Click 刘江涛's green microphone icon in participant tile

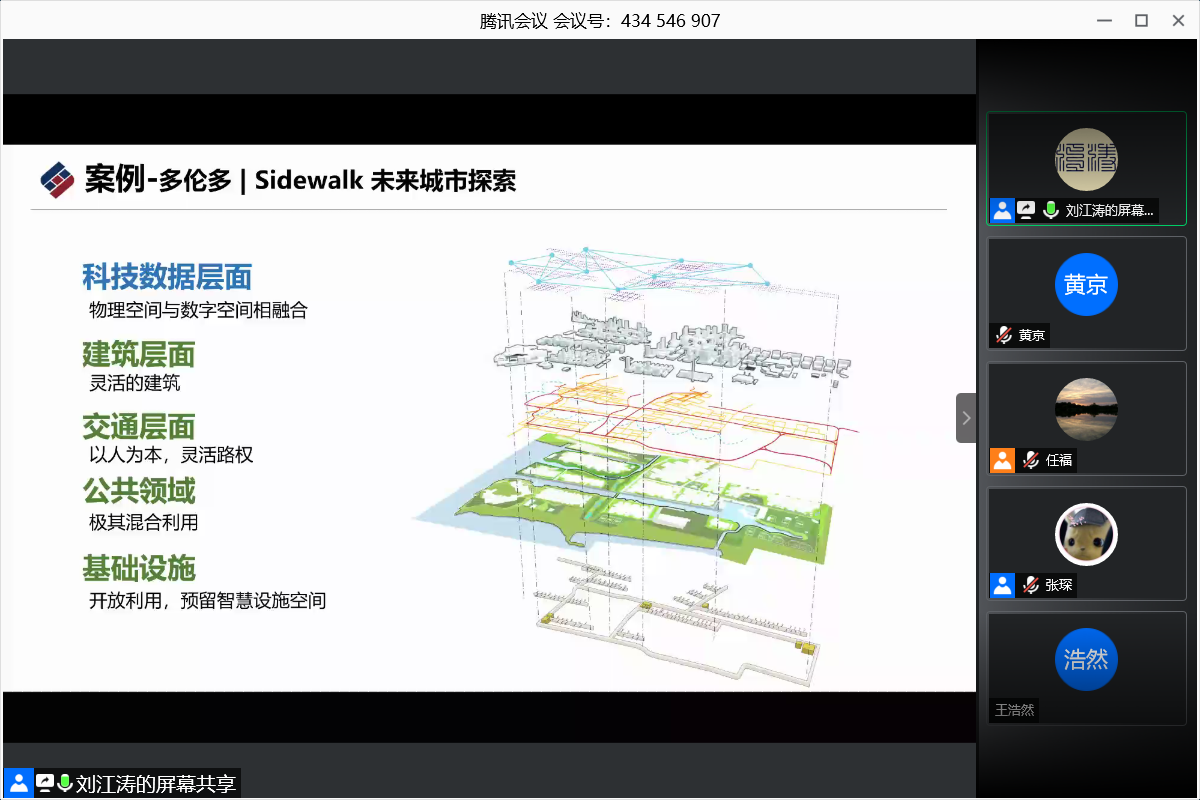pyautogui.click(x=1051, y=210)
